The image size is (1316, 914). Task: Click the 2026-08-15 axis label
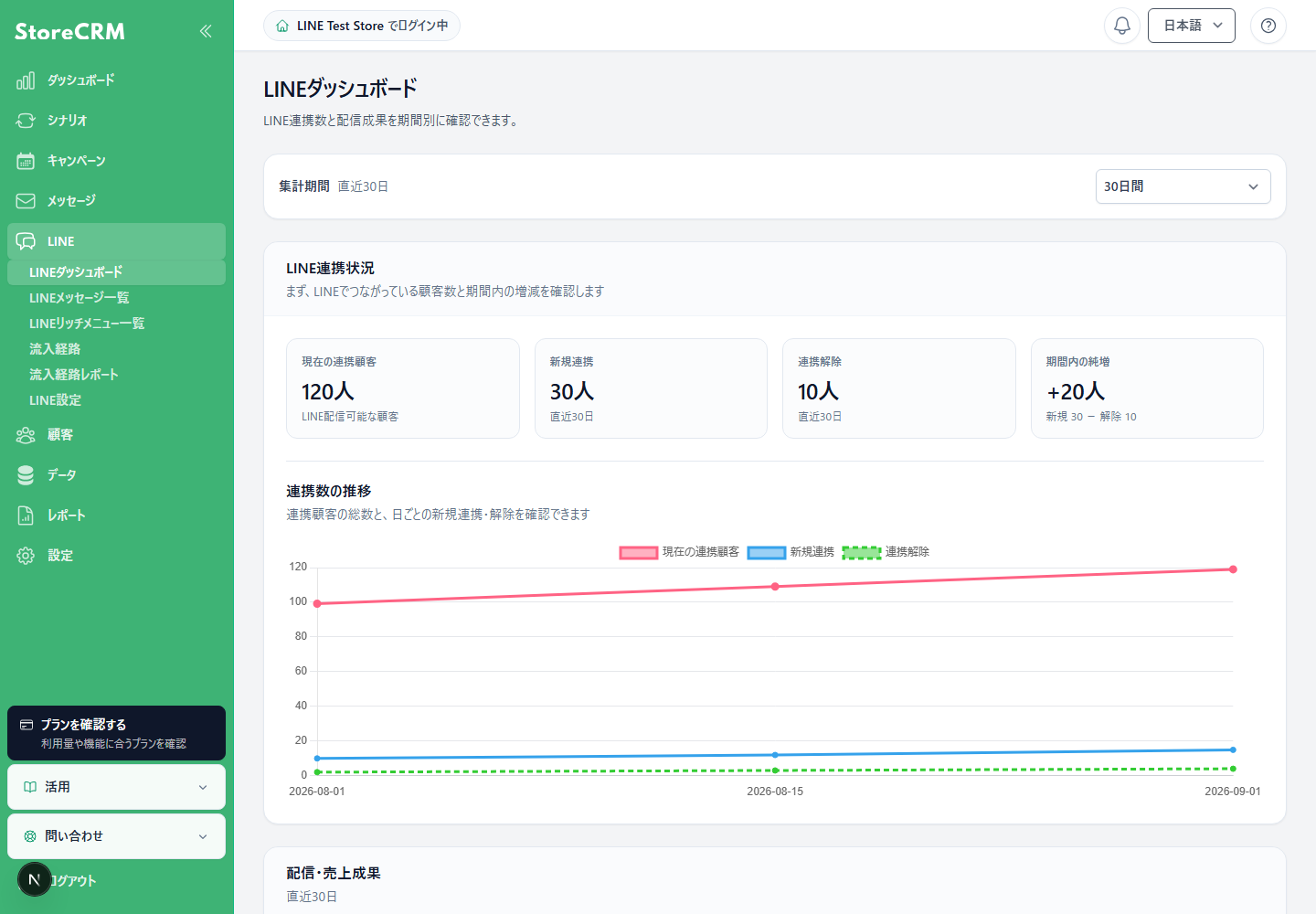click(x=775, y=792)
